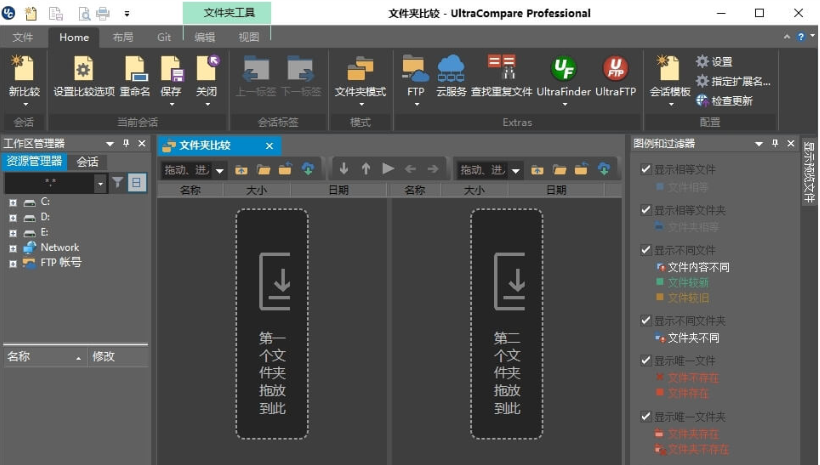Expand the C: drive node
This screenshot has width=820, height=465.
[x=13, y=202]
